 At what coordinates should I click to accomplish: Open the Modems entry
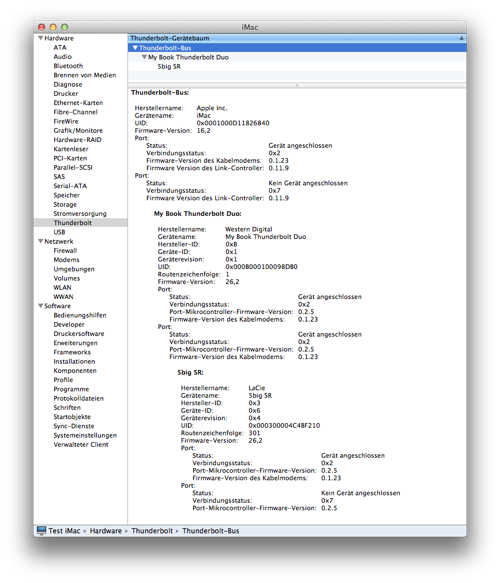[x=67, y=260]
